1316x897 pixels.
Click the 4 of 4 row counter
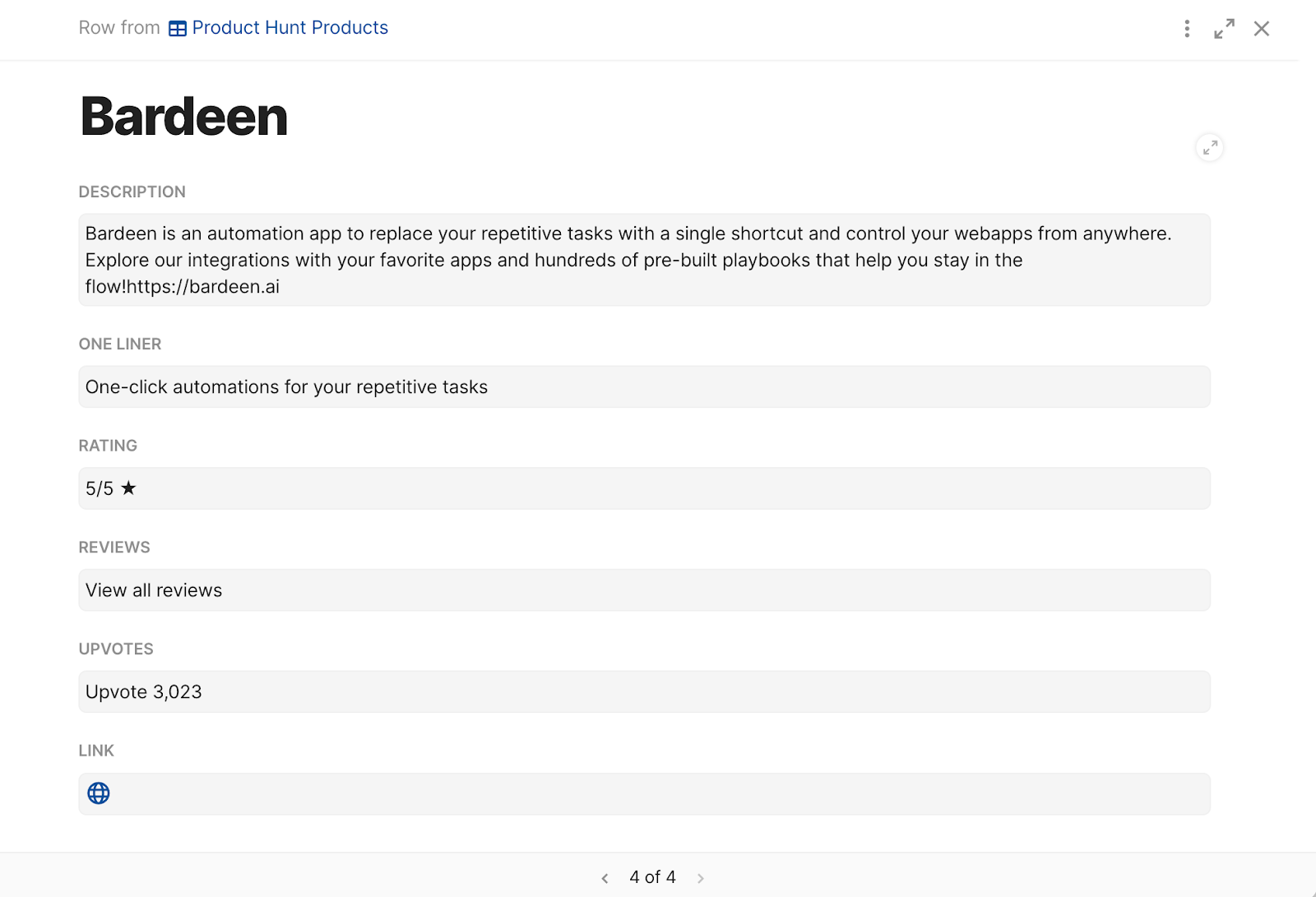pyautogui.click(x=652, y=877)
